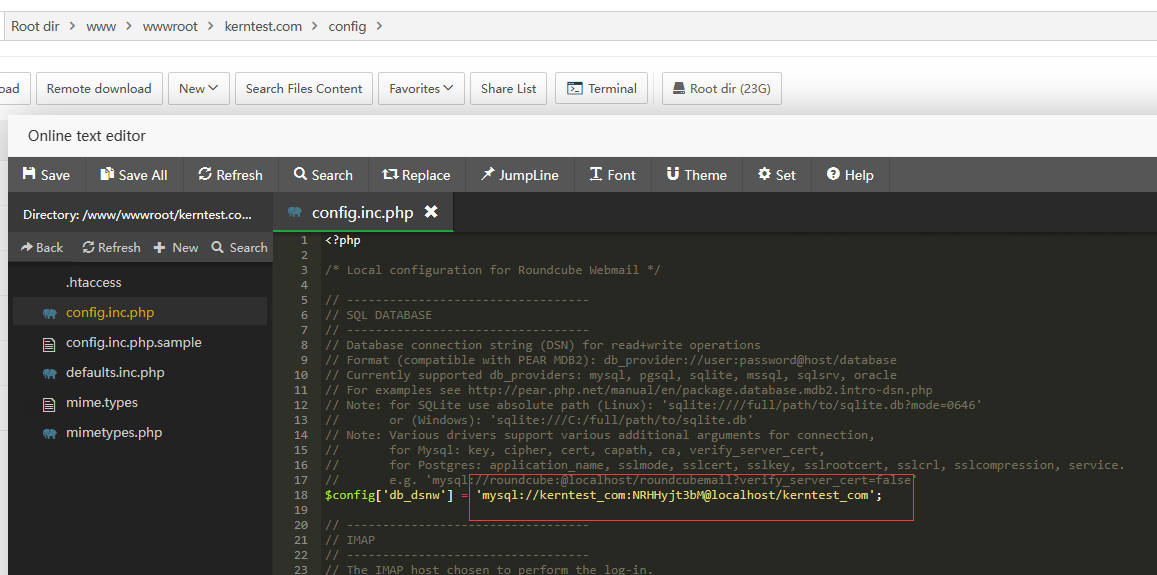Open defaults.inc.php in file list
Image resolution: width=1157 pixels, height=575 pixels.
(115, 372)
